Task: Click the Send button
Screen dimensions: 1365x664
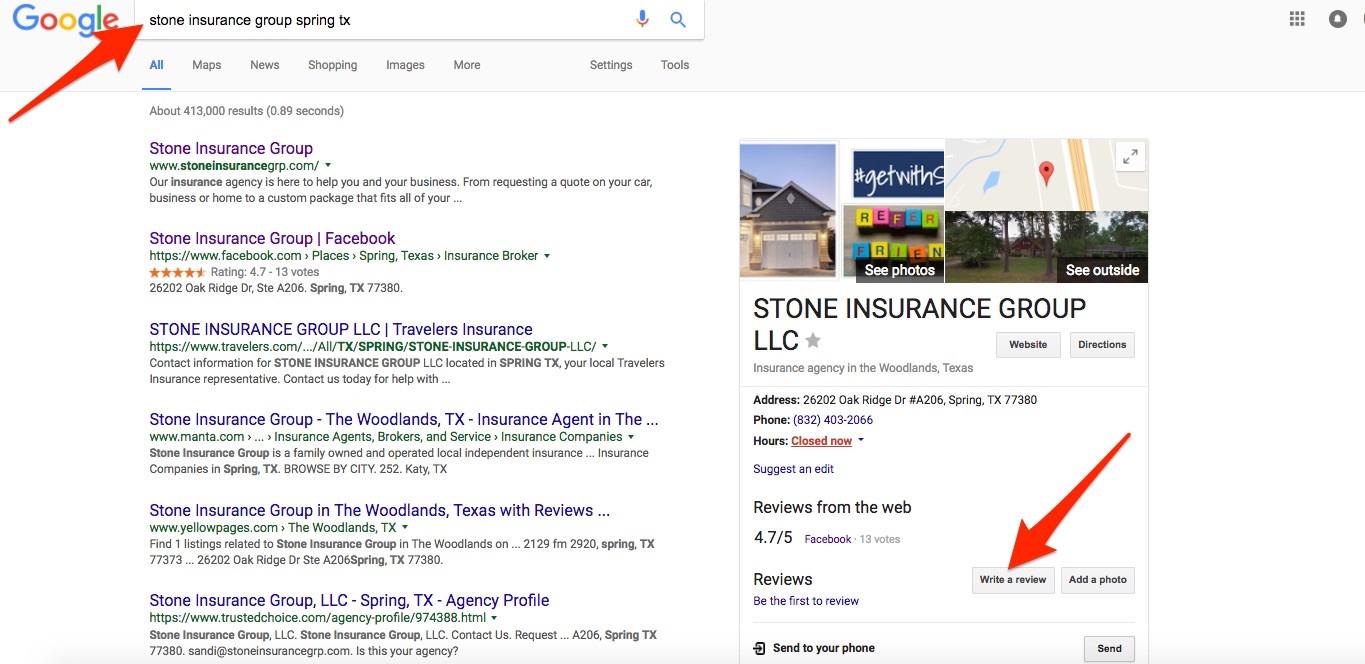Action: [x=1109, y=648]
